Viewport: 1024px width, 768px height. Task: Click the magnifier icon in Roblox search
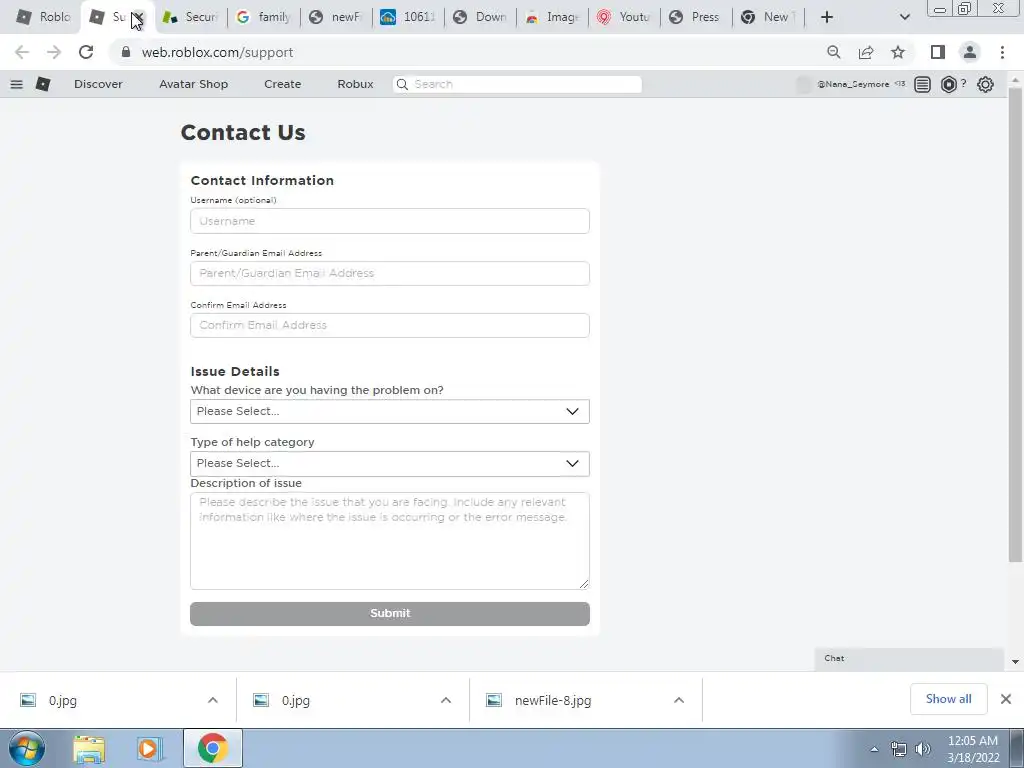coord(402,84)
